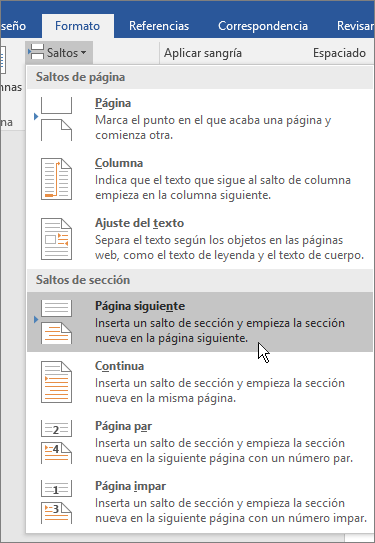
Task: Click the Página par icon
Action: (56, 442)
